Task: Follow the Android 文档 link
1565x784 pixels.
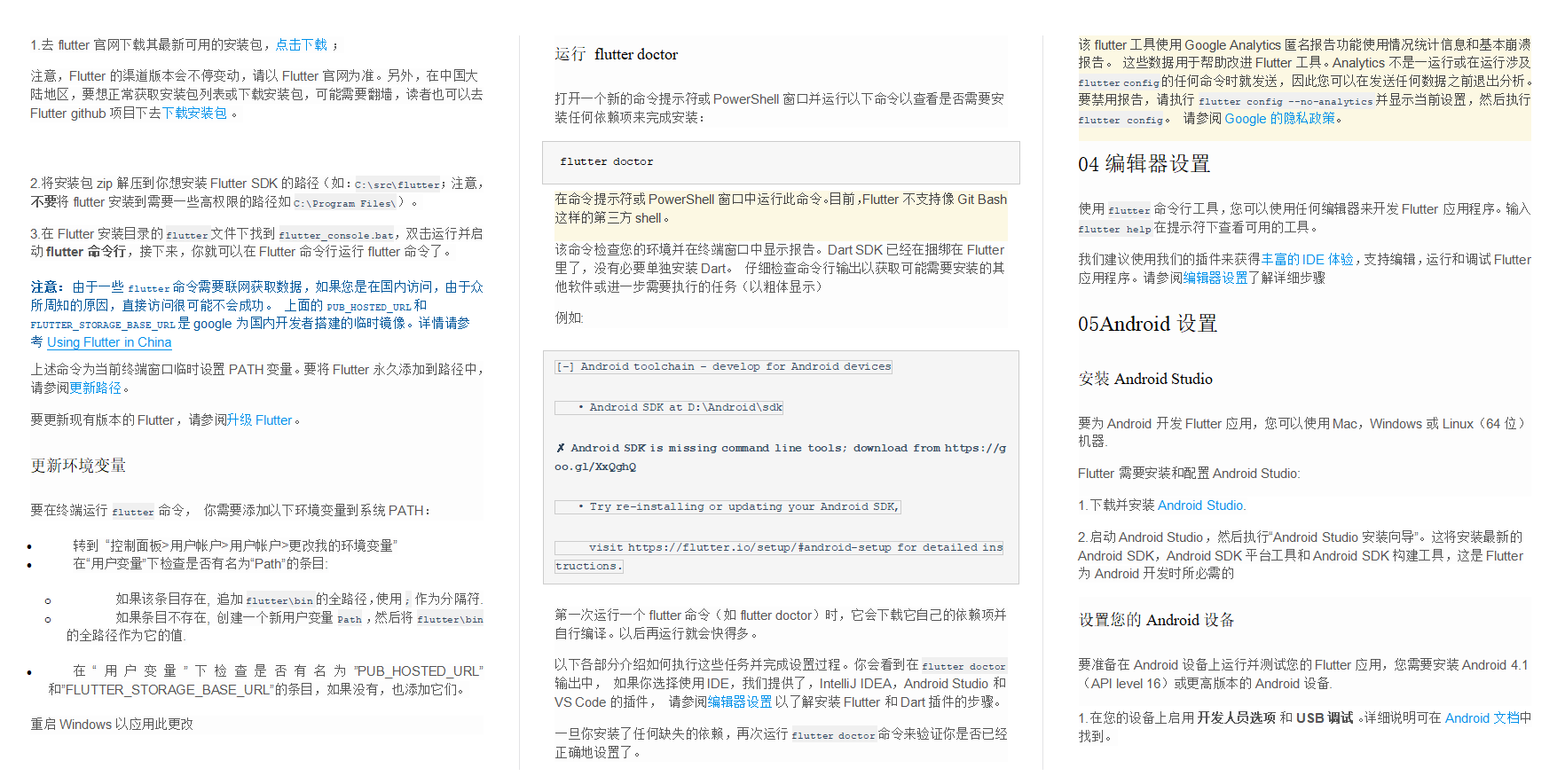Action: coord(1482,717)
